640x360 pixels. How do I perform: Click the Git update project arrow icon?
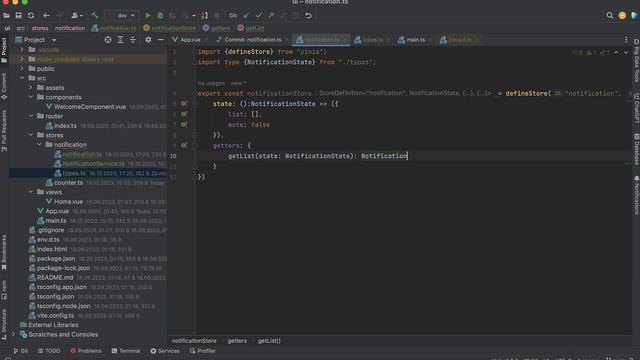(246, 16)
